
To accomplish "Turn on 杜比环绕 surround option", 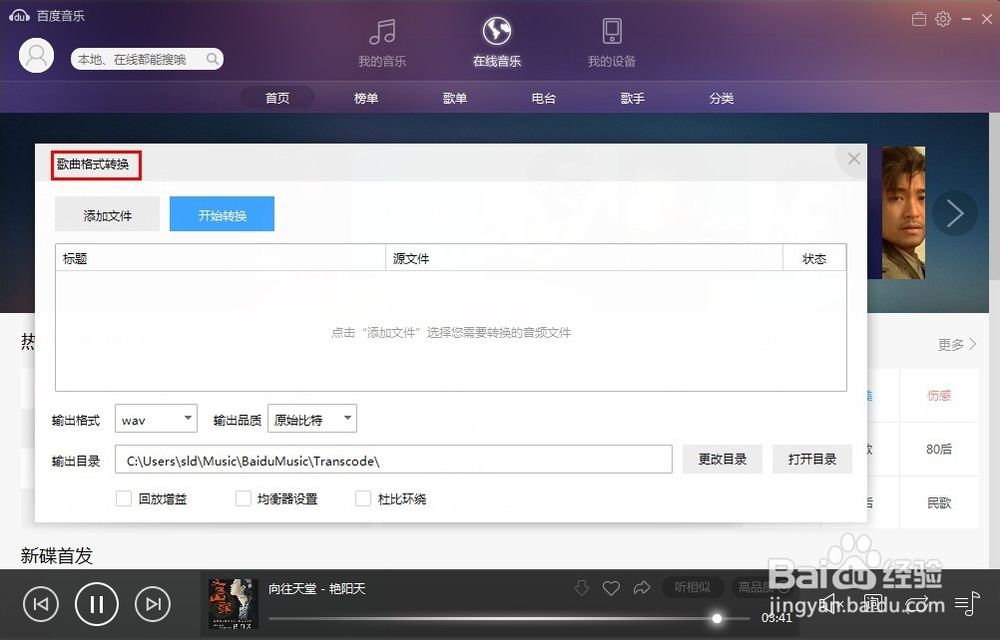I will click(x=363, y=497).
